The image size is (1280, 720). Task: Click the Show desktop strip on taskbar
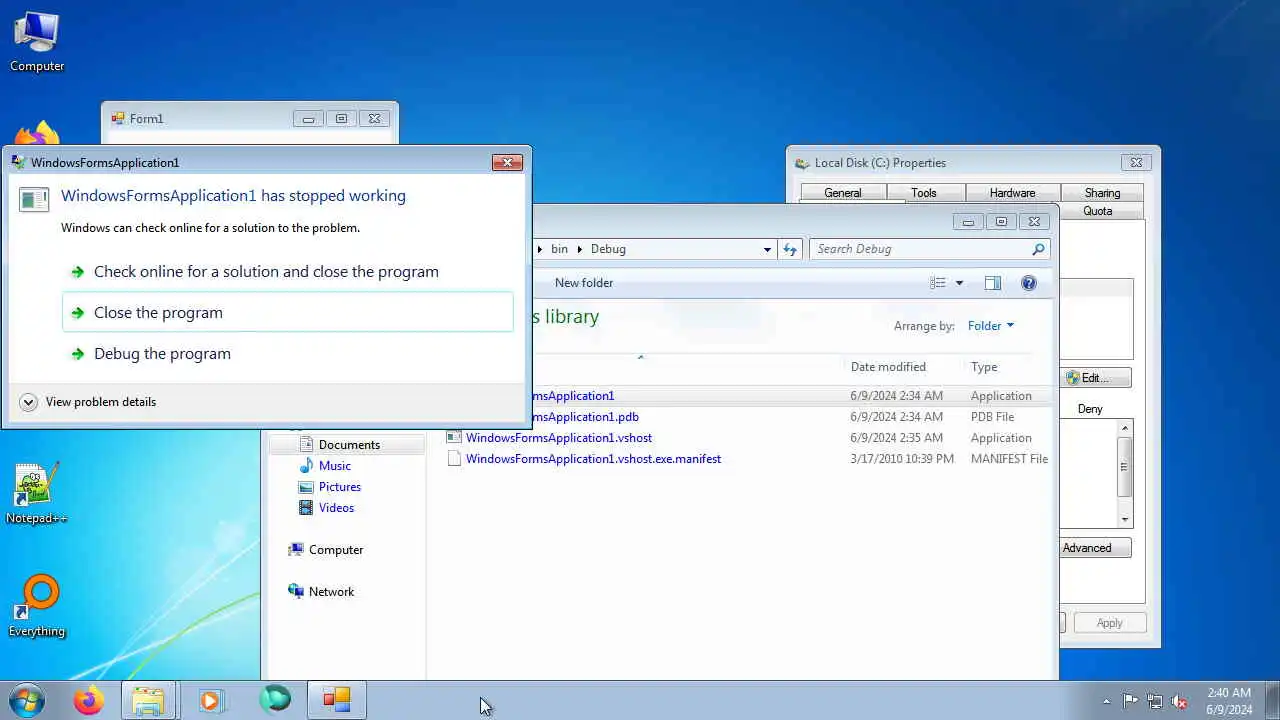coord(1272,700)
